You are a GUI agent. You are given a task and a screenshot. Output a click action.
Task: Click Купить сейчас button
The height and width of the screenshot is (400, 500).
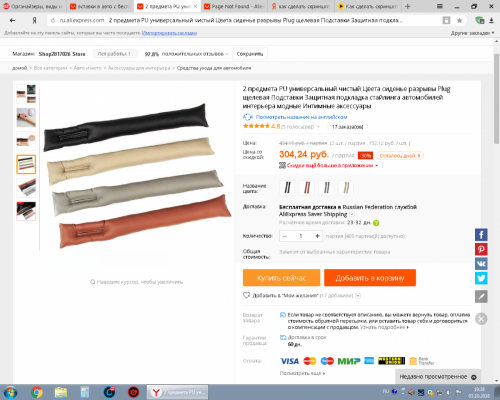point(281,278)
